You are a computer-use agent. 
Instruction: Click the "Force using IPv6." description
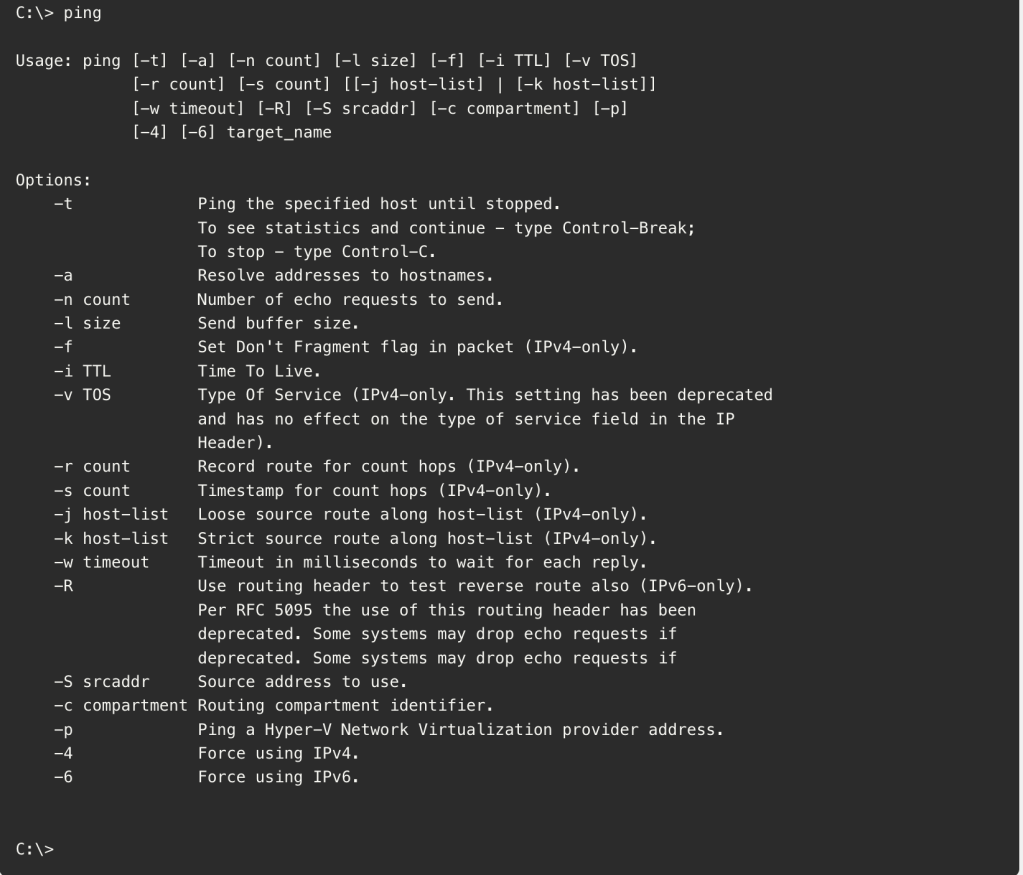[278, 777]
